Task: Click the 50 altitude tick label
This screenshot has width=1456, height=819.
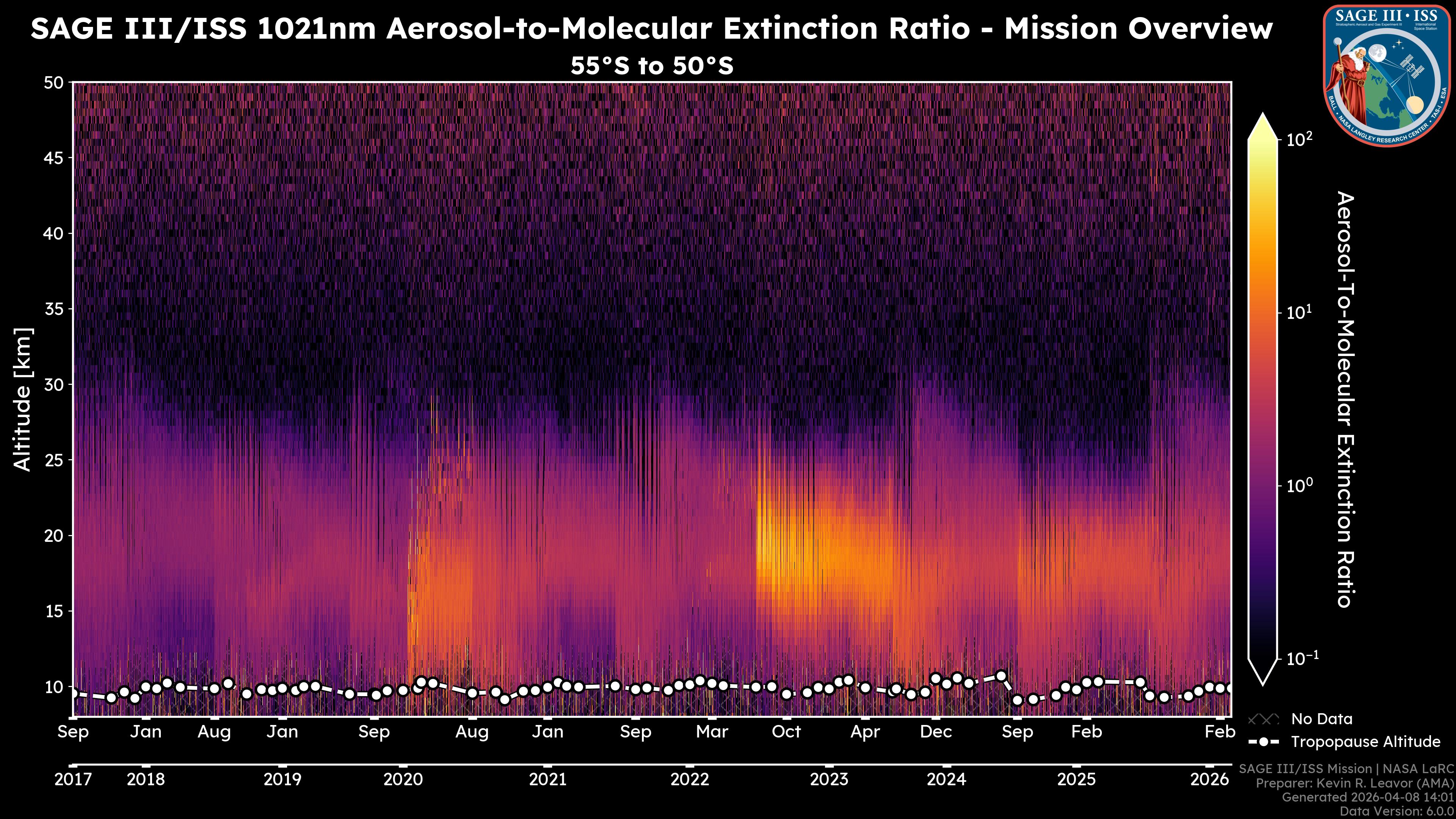Action: pos(54,83)
